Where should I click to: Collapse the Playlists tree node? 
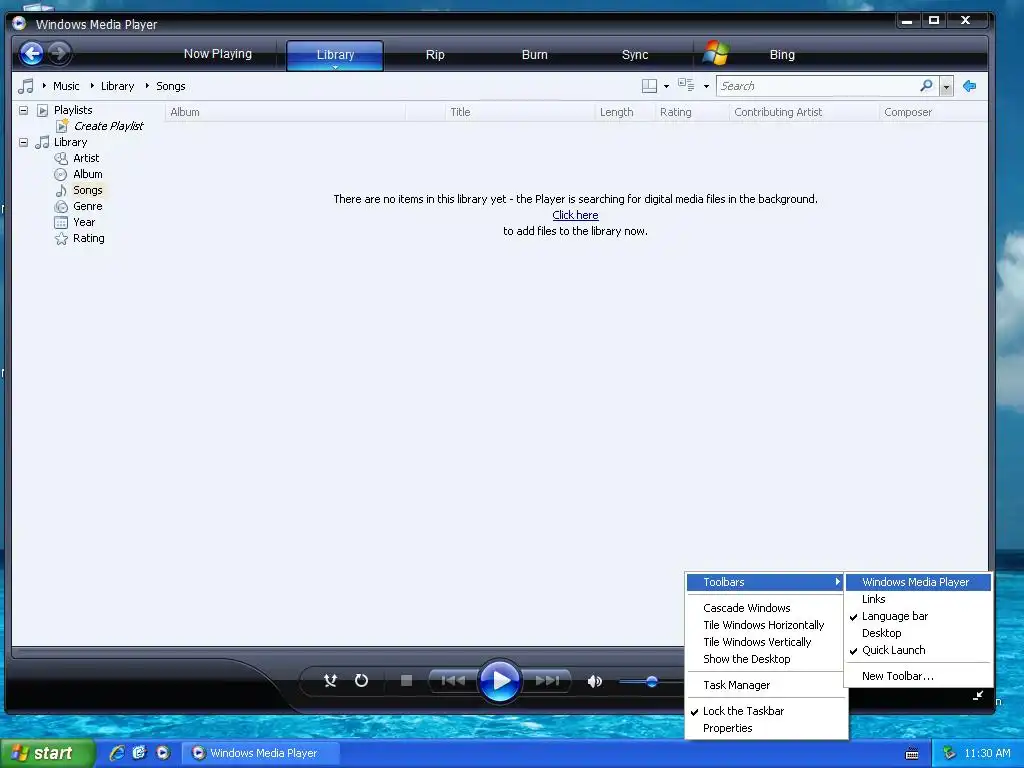pos(24,110)
